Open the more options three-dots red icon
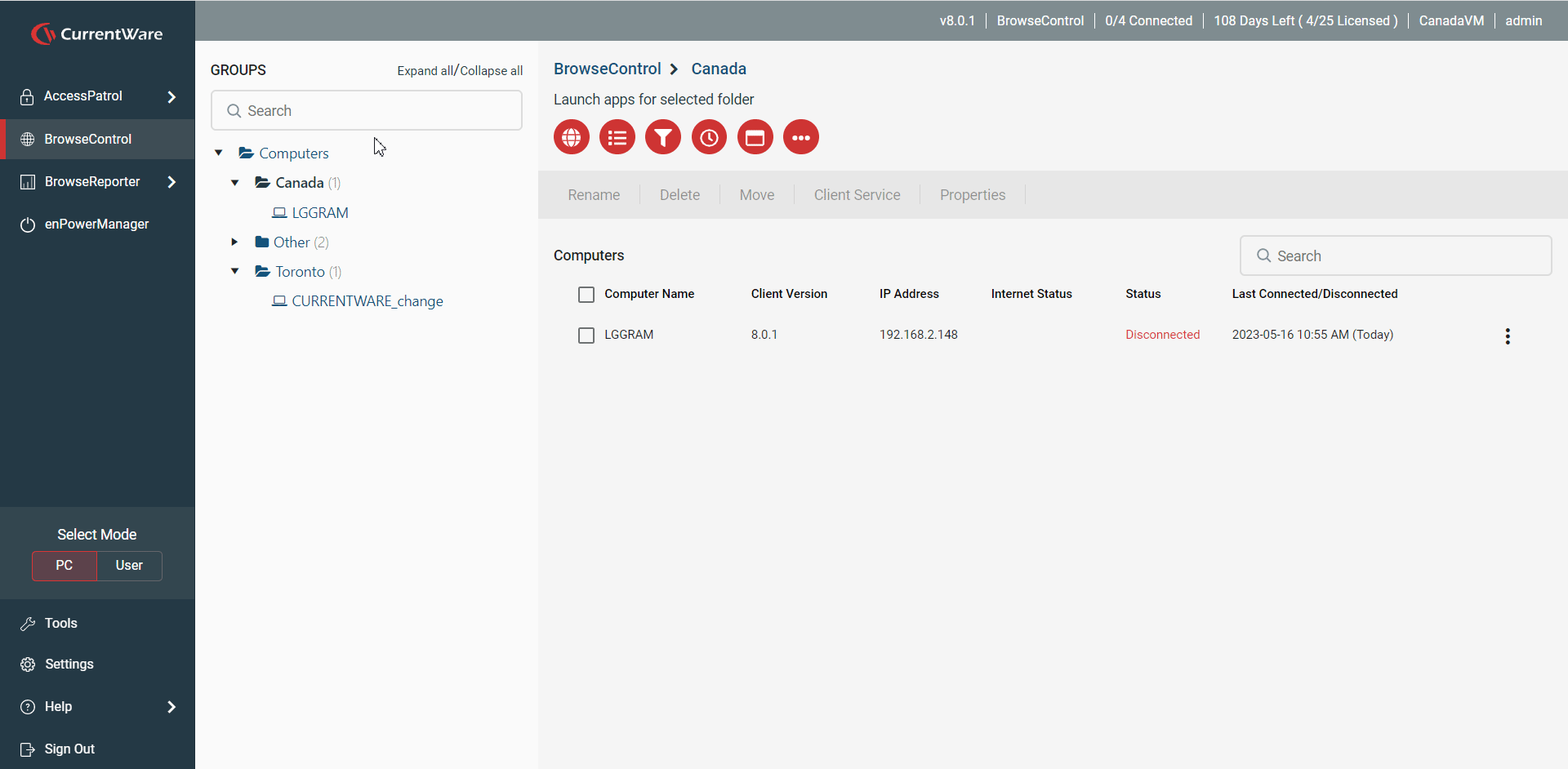The image size is (1568, 769). (x=801, y=137)
